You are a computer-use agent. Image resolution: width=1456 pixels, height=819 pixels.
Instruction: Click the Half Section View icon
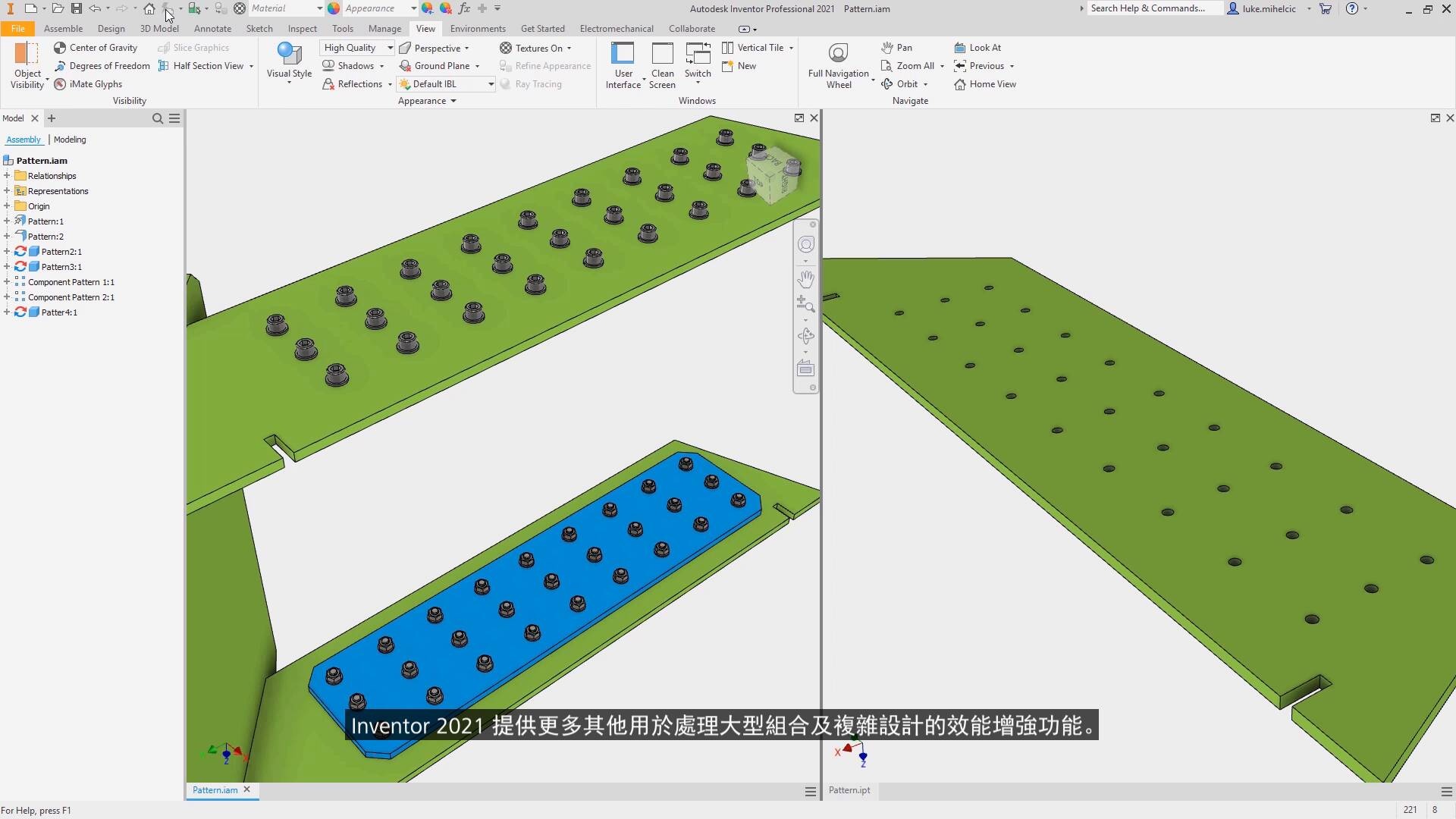click(x=164, y=66)
